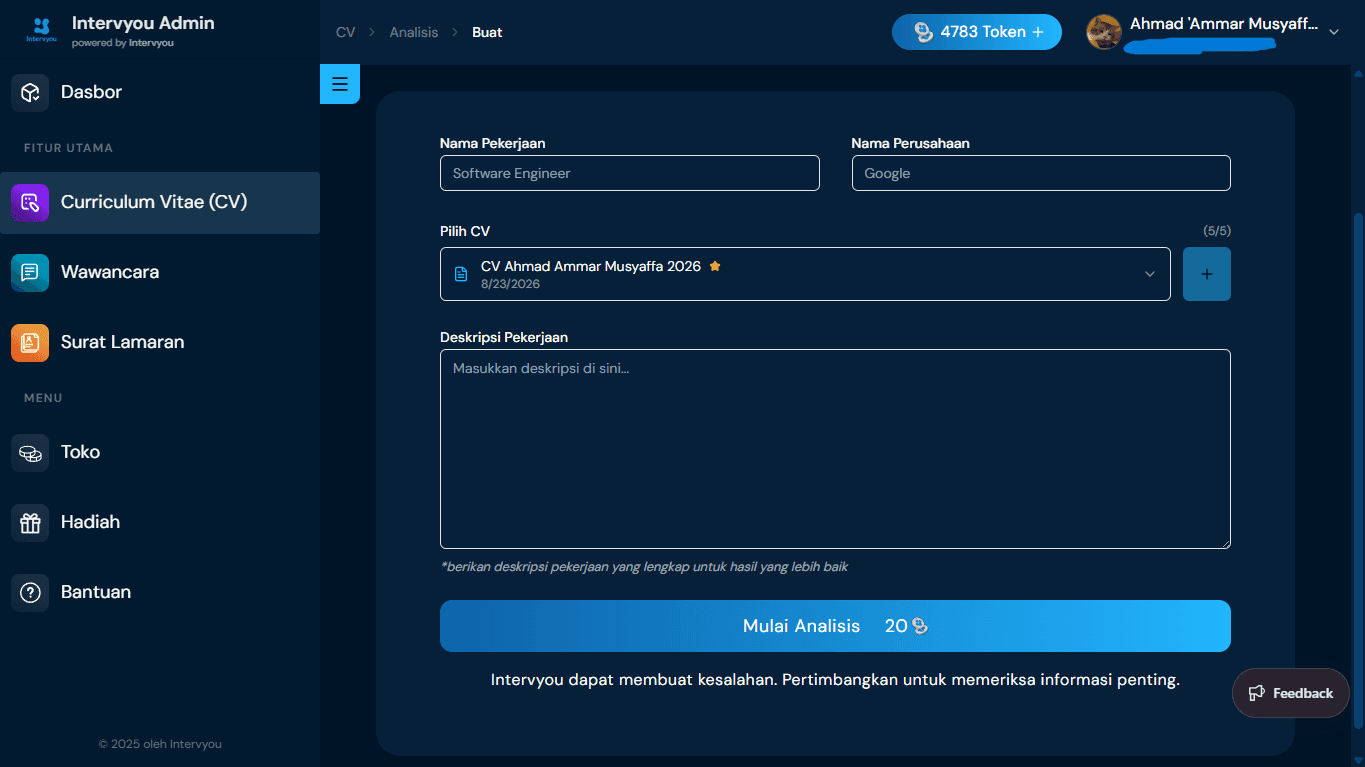Click the Bantuan question mark icon
This screenshot has height=767, width=1365.
tap(30, 592)
